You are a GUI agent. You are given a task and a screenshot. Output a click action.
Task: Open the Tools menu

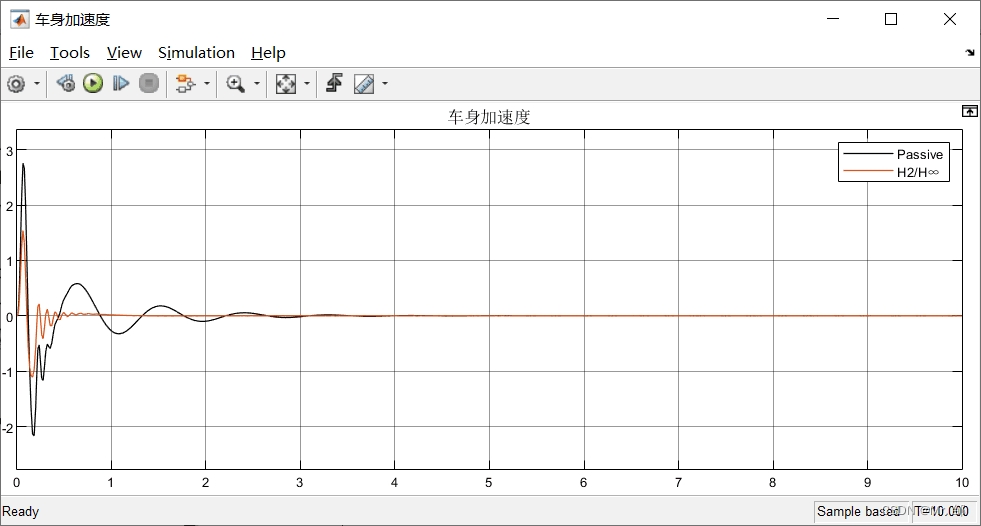click(69, 53)
